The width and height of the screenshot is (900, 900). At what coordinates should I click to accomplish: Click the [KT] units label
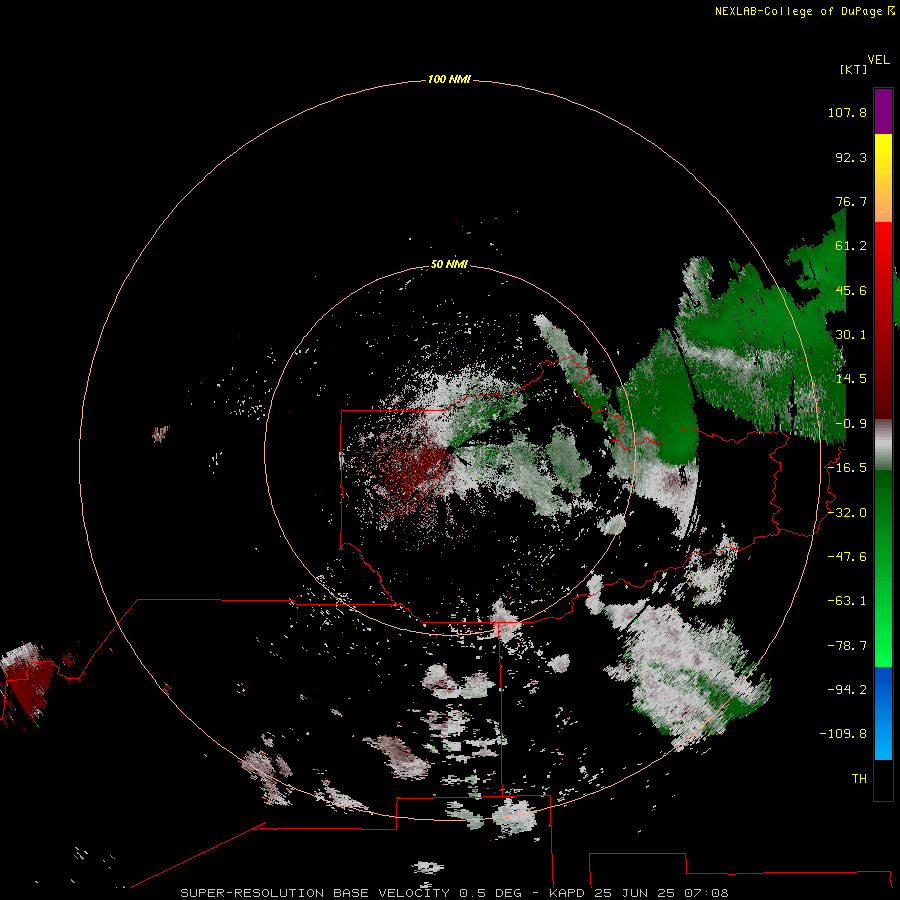853,69
